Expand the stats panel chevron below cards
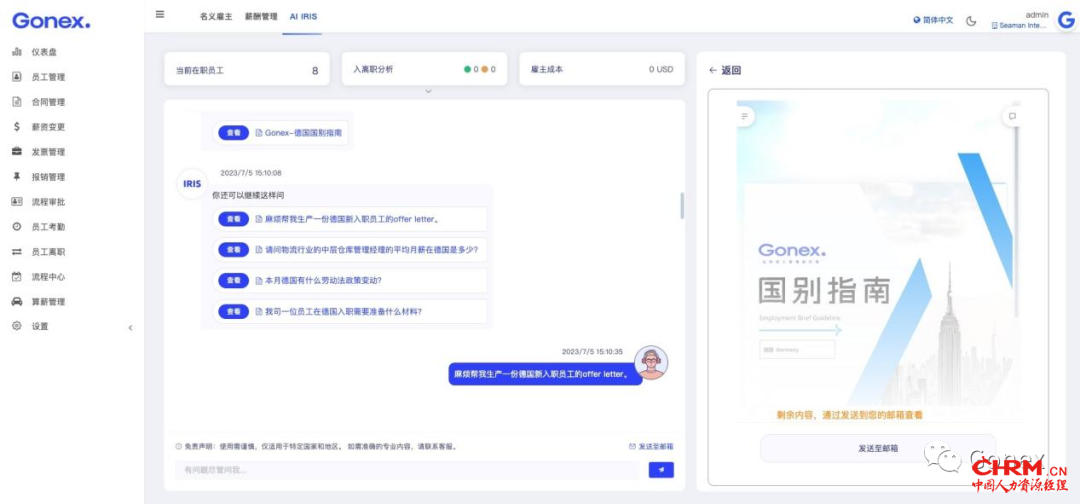The image size is (1080, 504). coord(428,92)
